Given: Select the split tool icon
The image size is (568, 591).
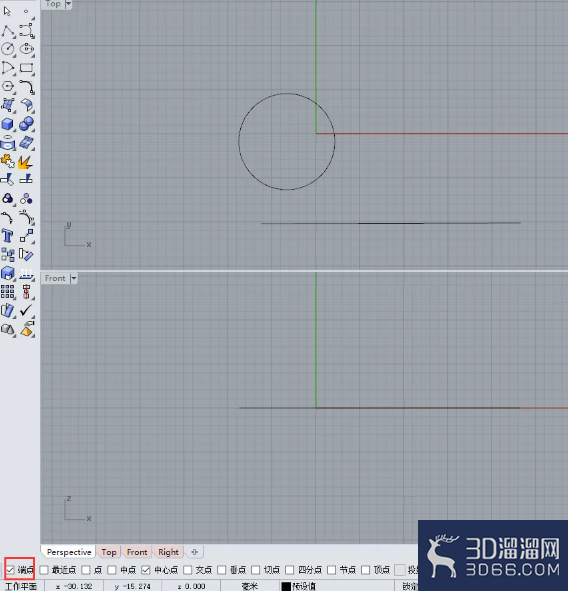Looking at the screenshot, I should coord(26,179).
